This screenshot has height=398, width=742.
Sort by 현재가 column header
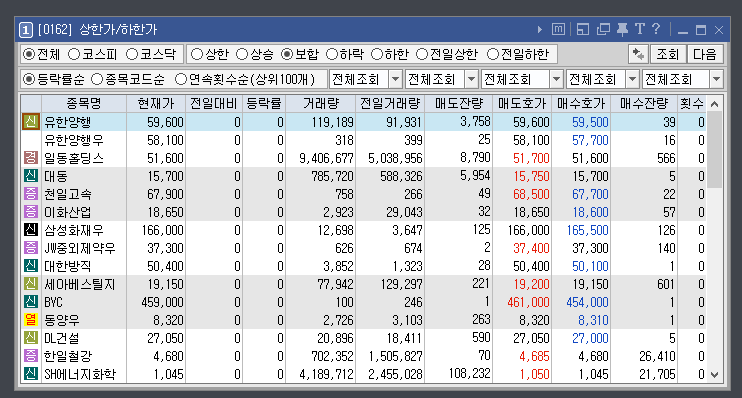point(156,104)
